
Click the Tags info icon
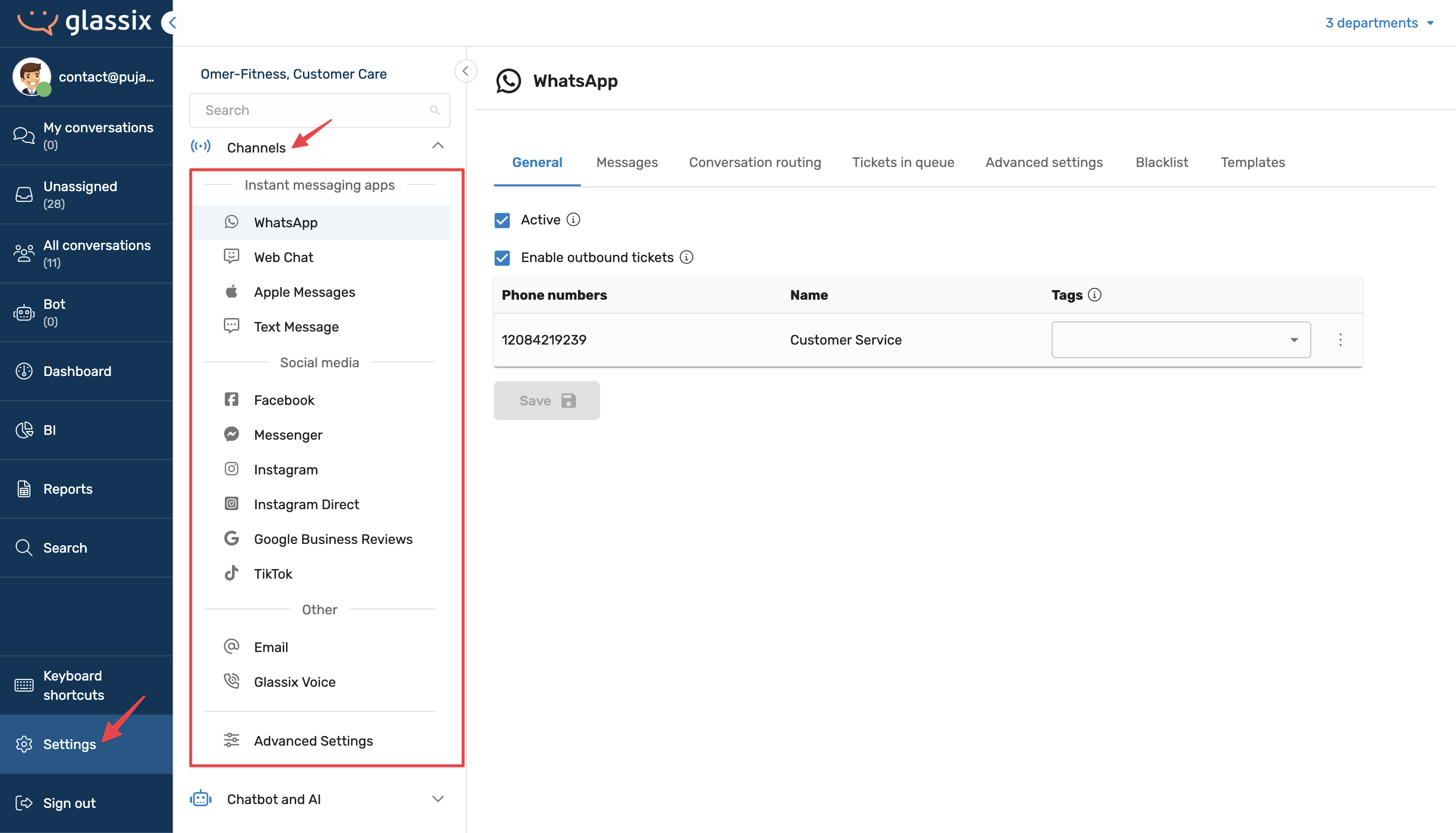point(1095,295)
